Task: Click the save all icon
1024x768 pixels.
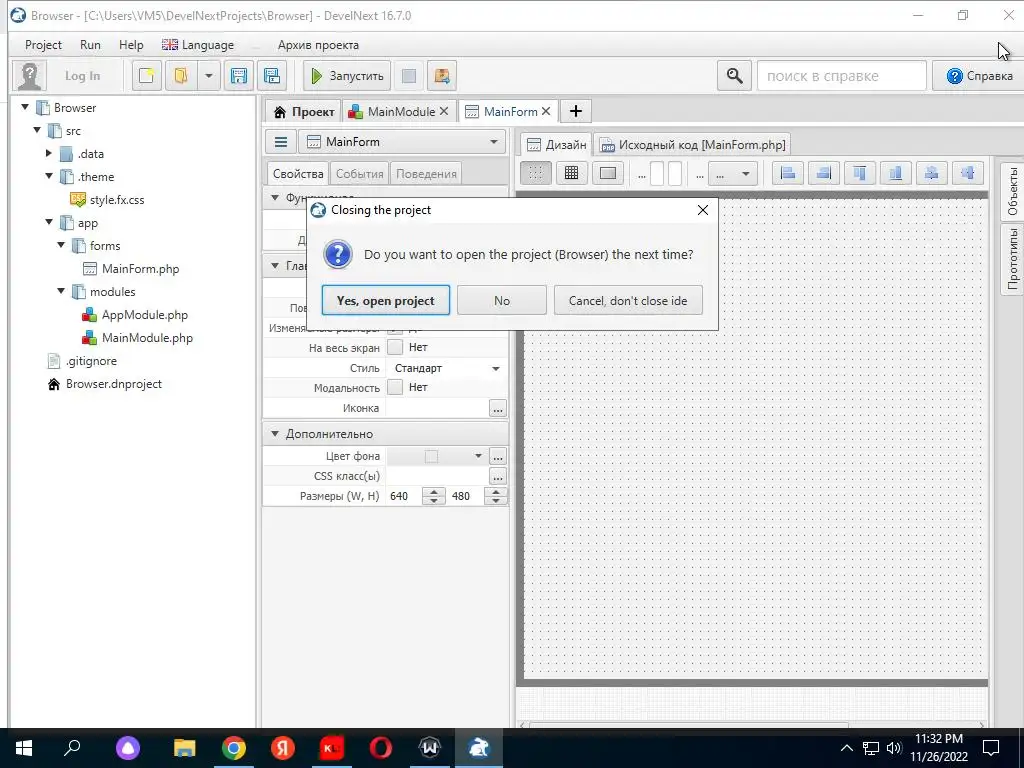Action: click(x=272, y=76)
